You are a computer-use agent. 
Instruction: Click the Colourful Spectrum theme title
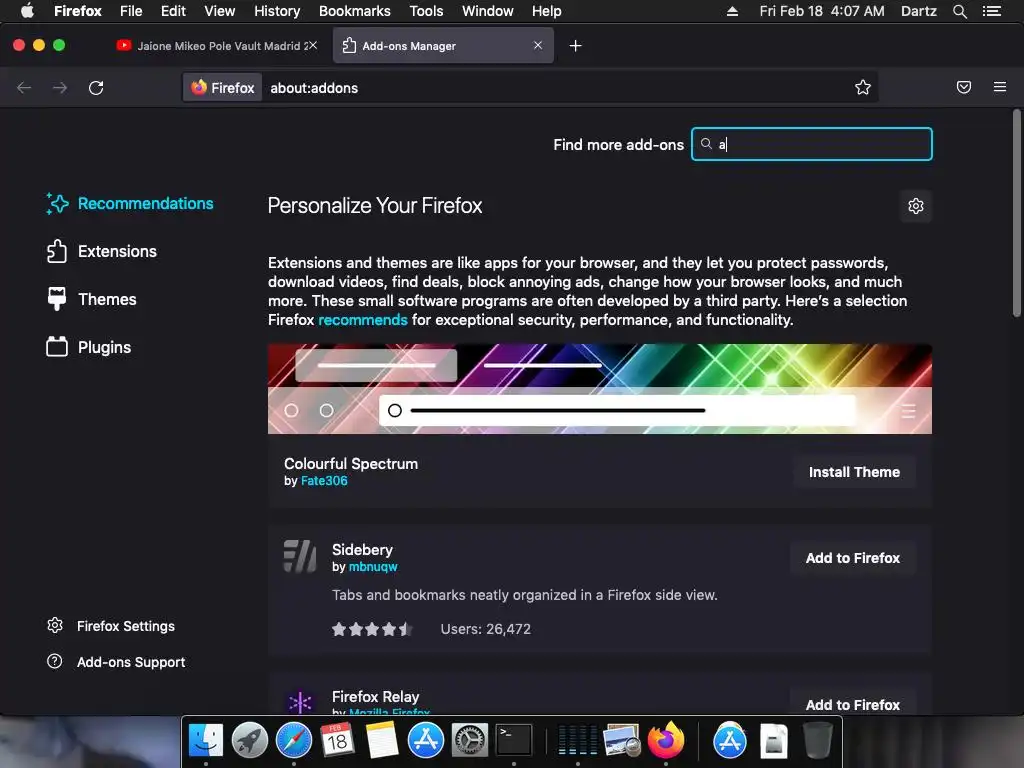tap(351, 464)
